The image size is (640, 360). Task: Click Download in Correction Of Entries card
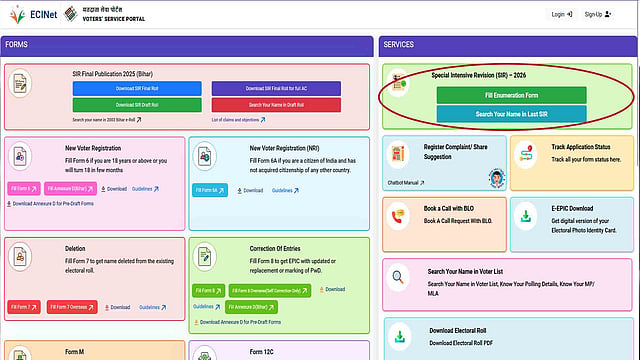332,289
